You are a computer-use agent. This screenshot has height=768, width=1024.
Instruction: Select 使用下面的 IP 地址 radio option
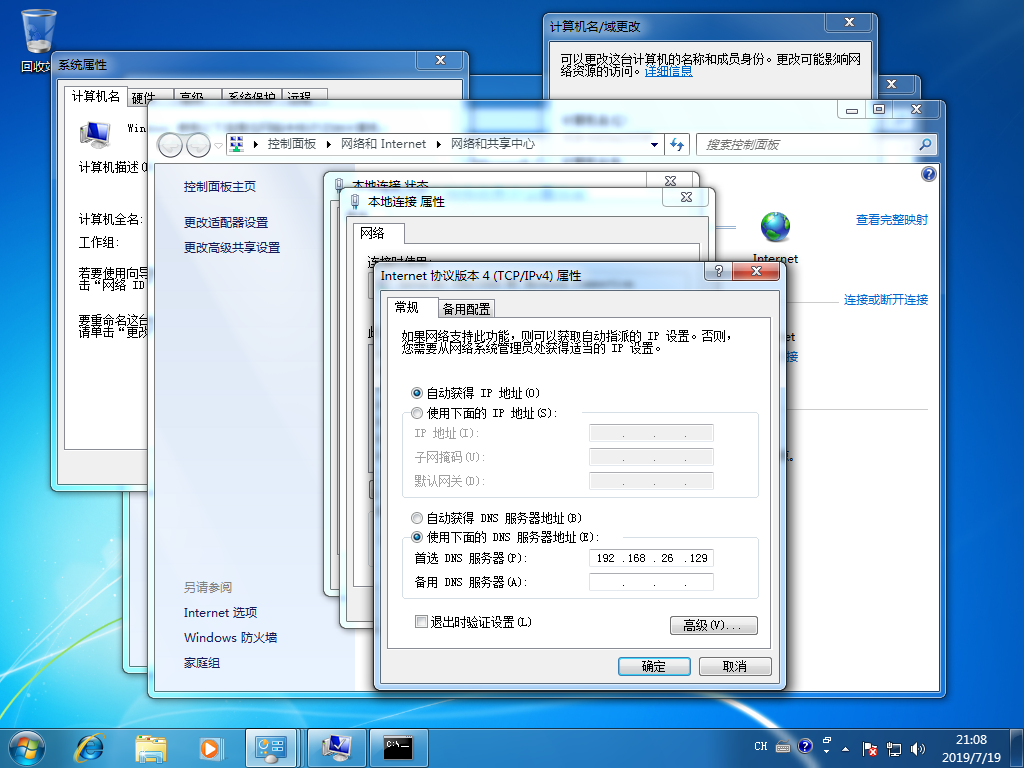(x=418, y=413)
